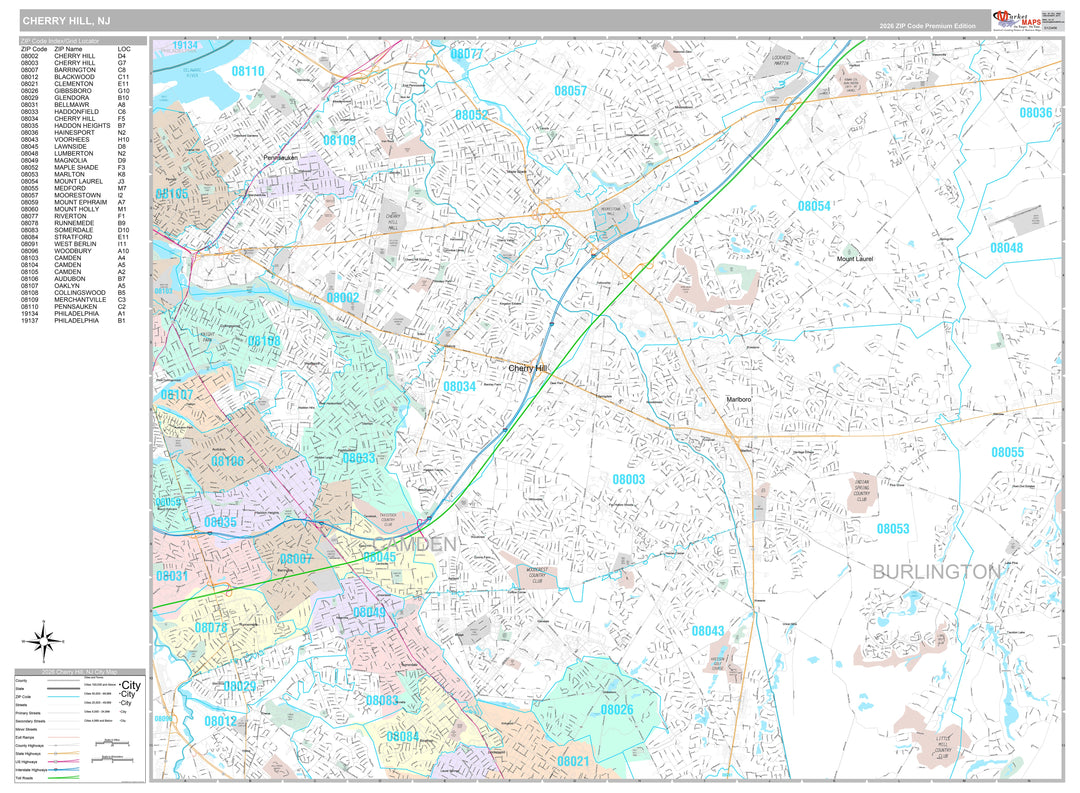The width and height of the screenshot is (1080, 793).
Task: Click the 08106 ZIP label on the map
Action: [227, 462]
